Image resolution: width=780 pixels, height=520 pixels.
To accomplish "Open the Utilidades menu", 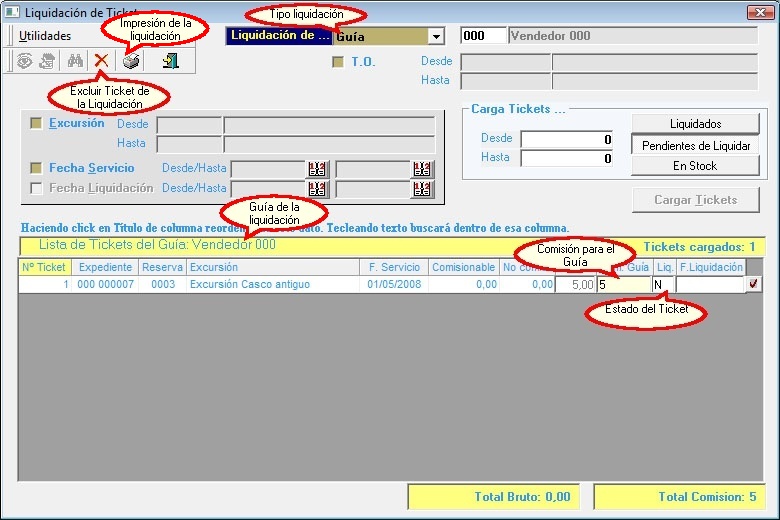I will click(45, 36).
